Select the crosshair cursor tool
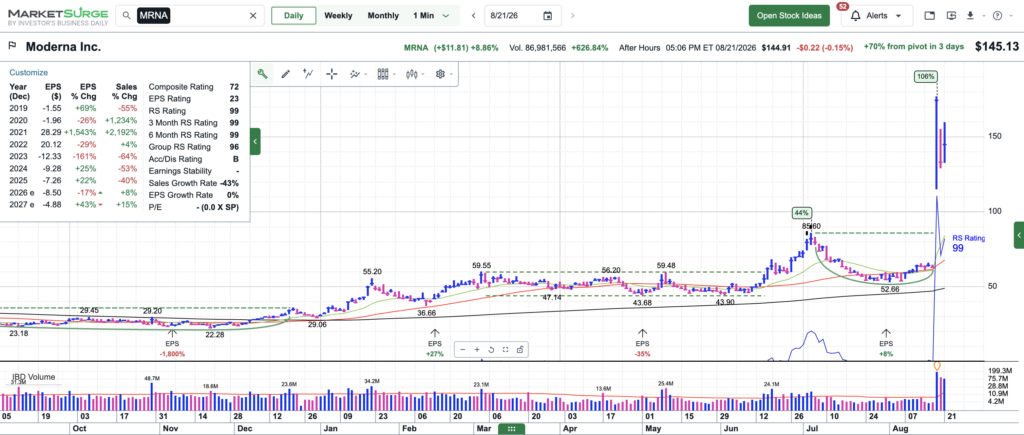This screenshot has height=435, width=1024. tap(331, 74)
